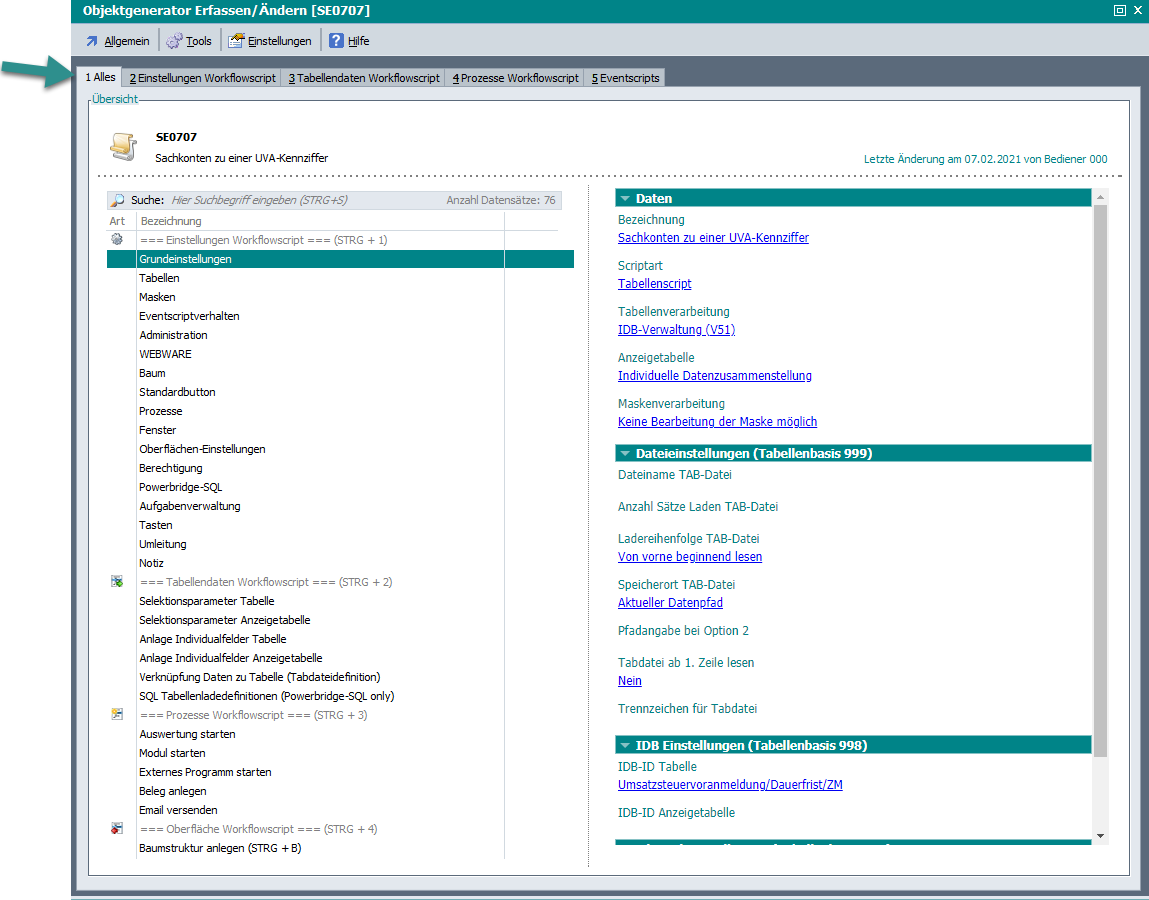This screenshot has width=1149, height=900.
Task: Click gear icon beside Einstellungen Workflowscript header
Action: [x=117, y=240]
